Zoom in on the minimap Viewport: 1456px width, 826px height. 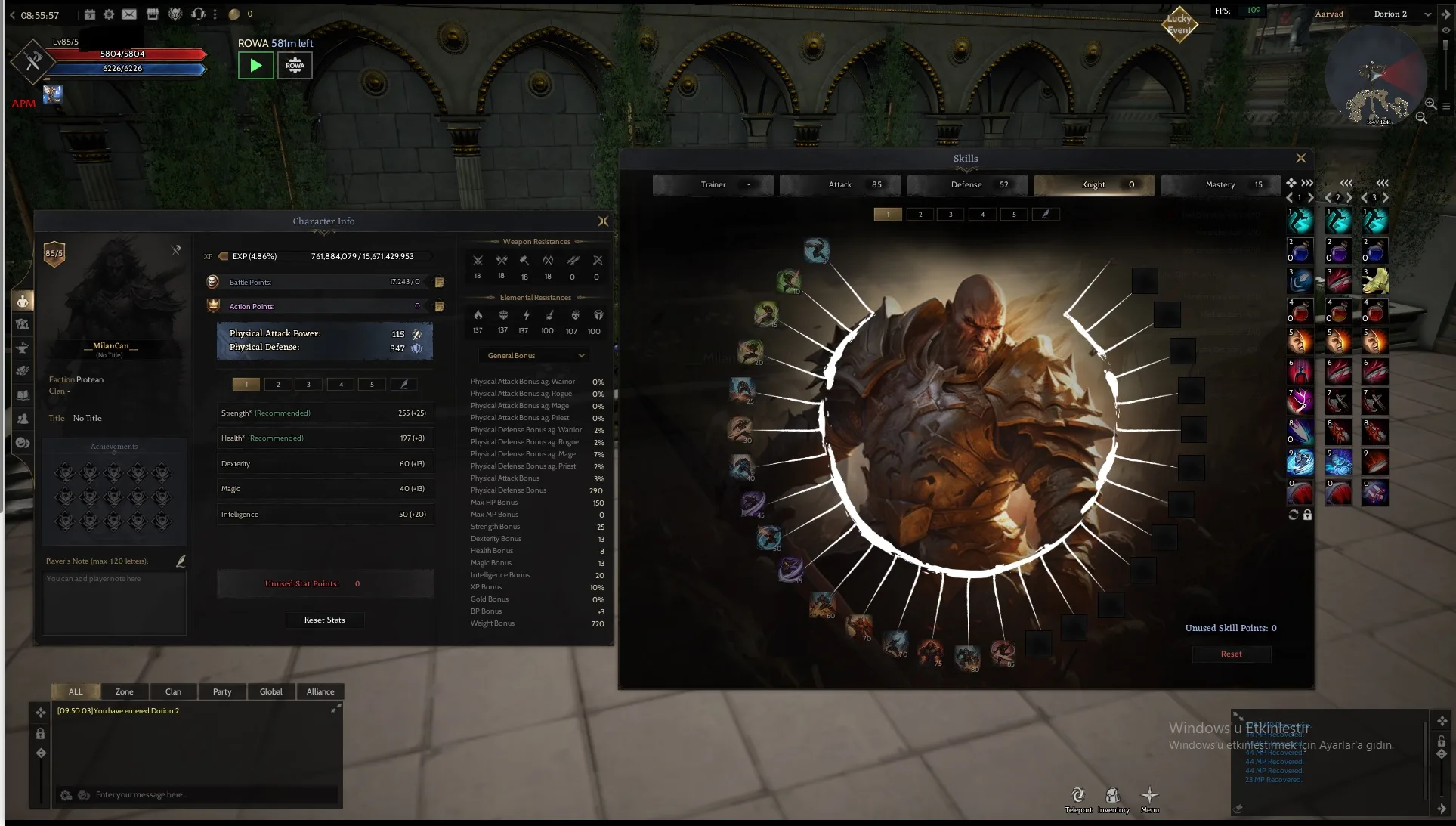[x=1430, y=104]
